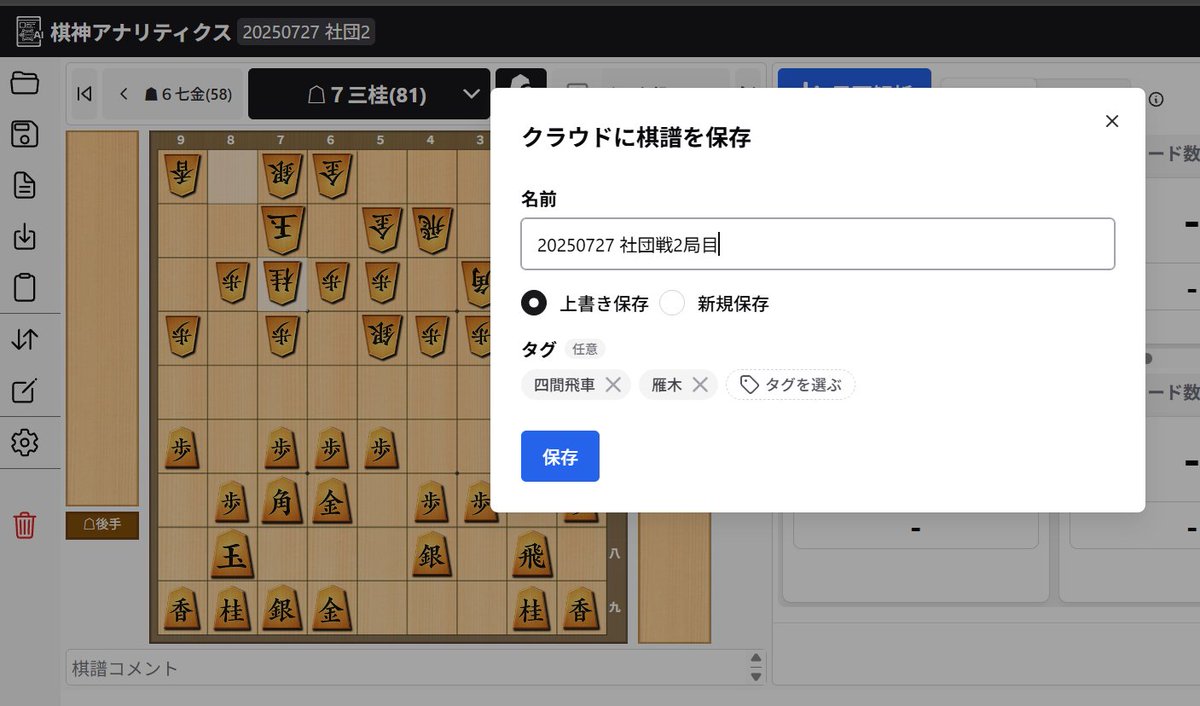Viewport: 1200px width, 706px height.
Task: Remove the 雁木 tag
Action: coord(700,384)
